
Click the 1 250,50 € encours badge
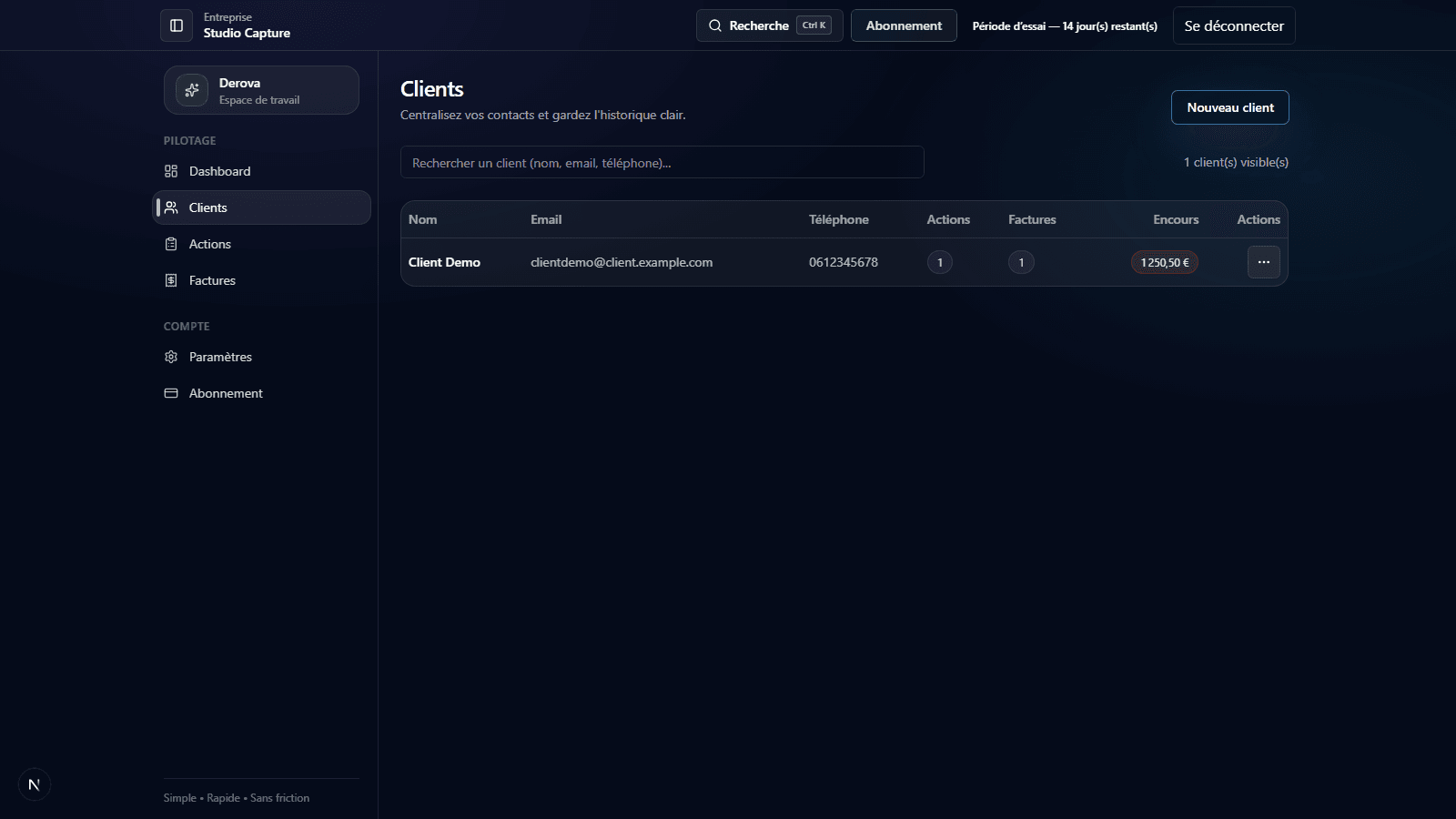tap(1165, 262)
